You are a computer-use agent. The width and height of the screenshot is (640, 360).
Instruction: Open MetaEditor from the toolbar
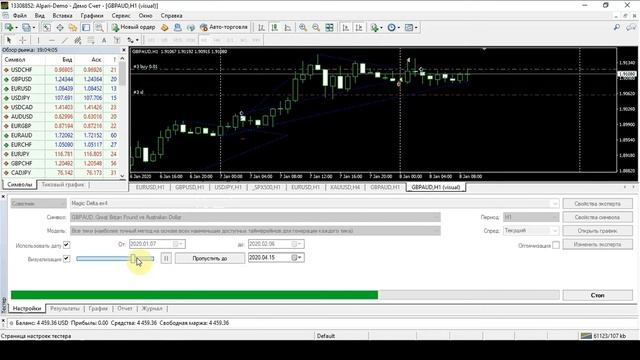(164, 27)
